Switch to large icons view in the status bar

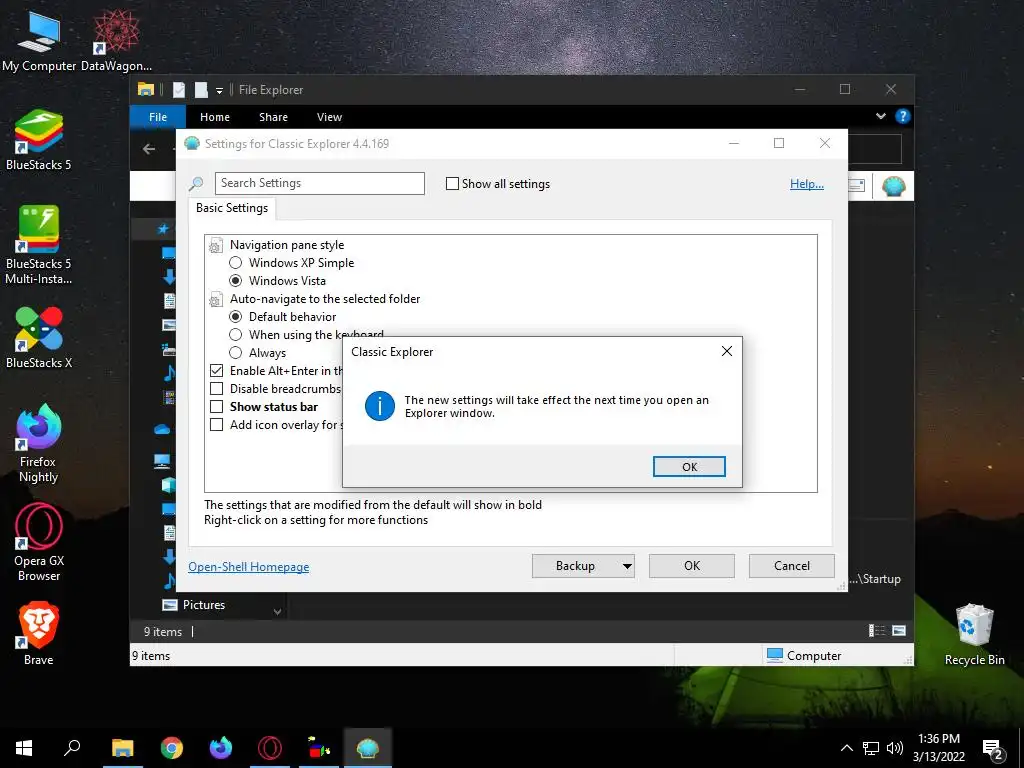pyautogui.click(x=899, y=630)
